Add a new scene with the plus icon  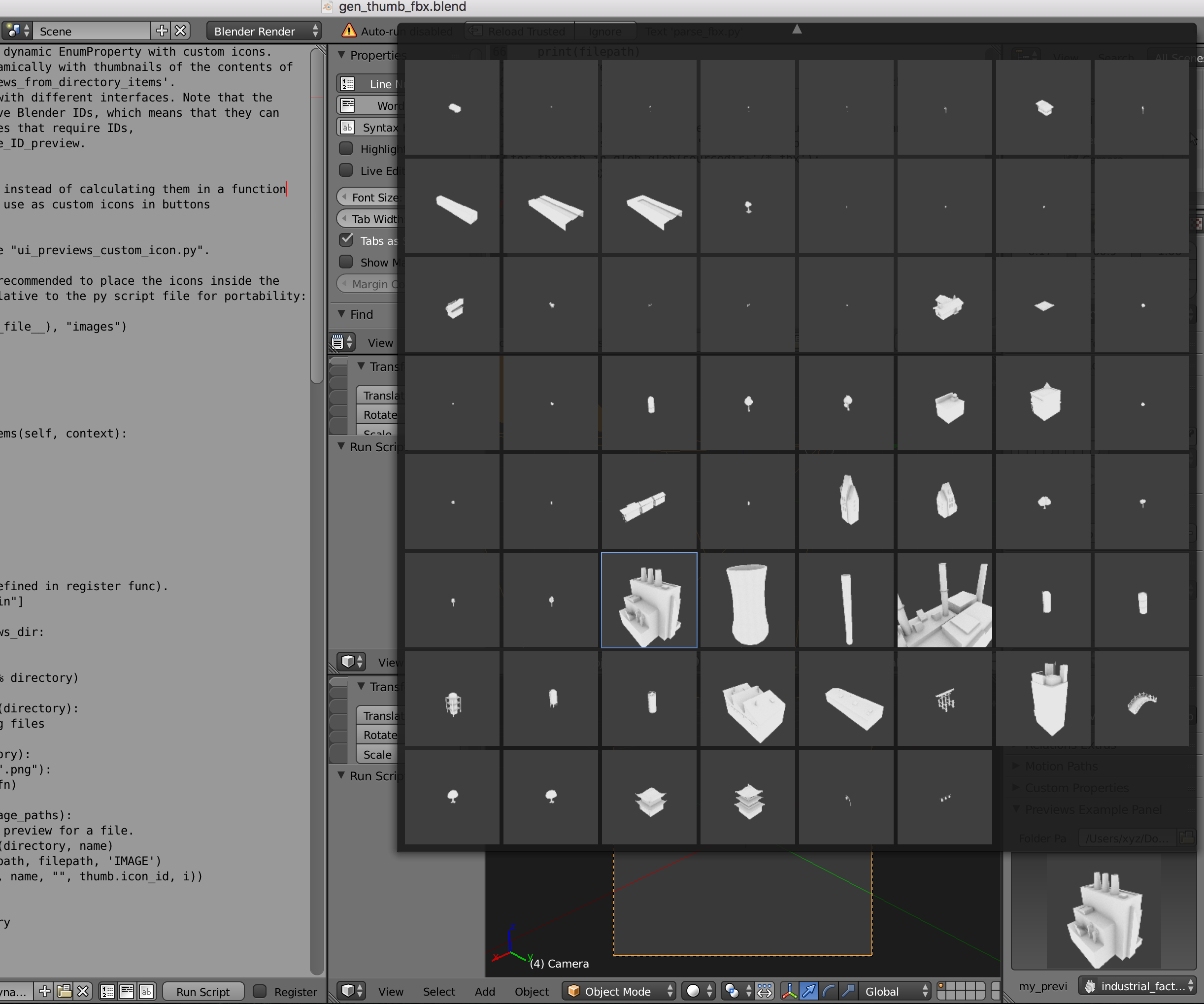tap(162, 31)
